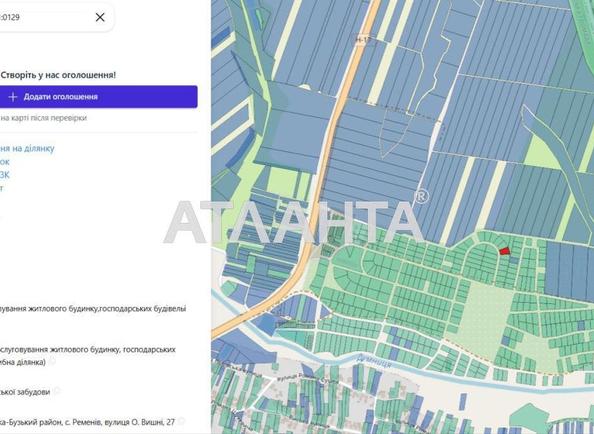Click the 'на карті після перевірки' note
This screenshot has height=434, width=594.
[43, 118]
